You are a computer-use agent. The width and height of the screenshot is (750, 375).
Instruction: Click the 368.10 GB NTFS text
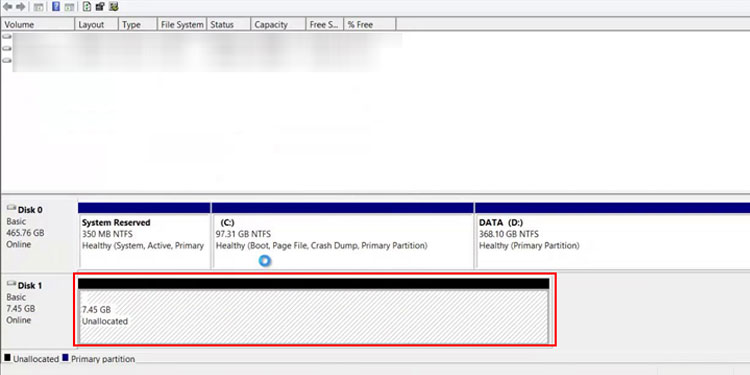pyautogui.click(x=509, y=234)
